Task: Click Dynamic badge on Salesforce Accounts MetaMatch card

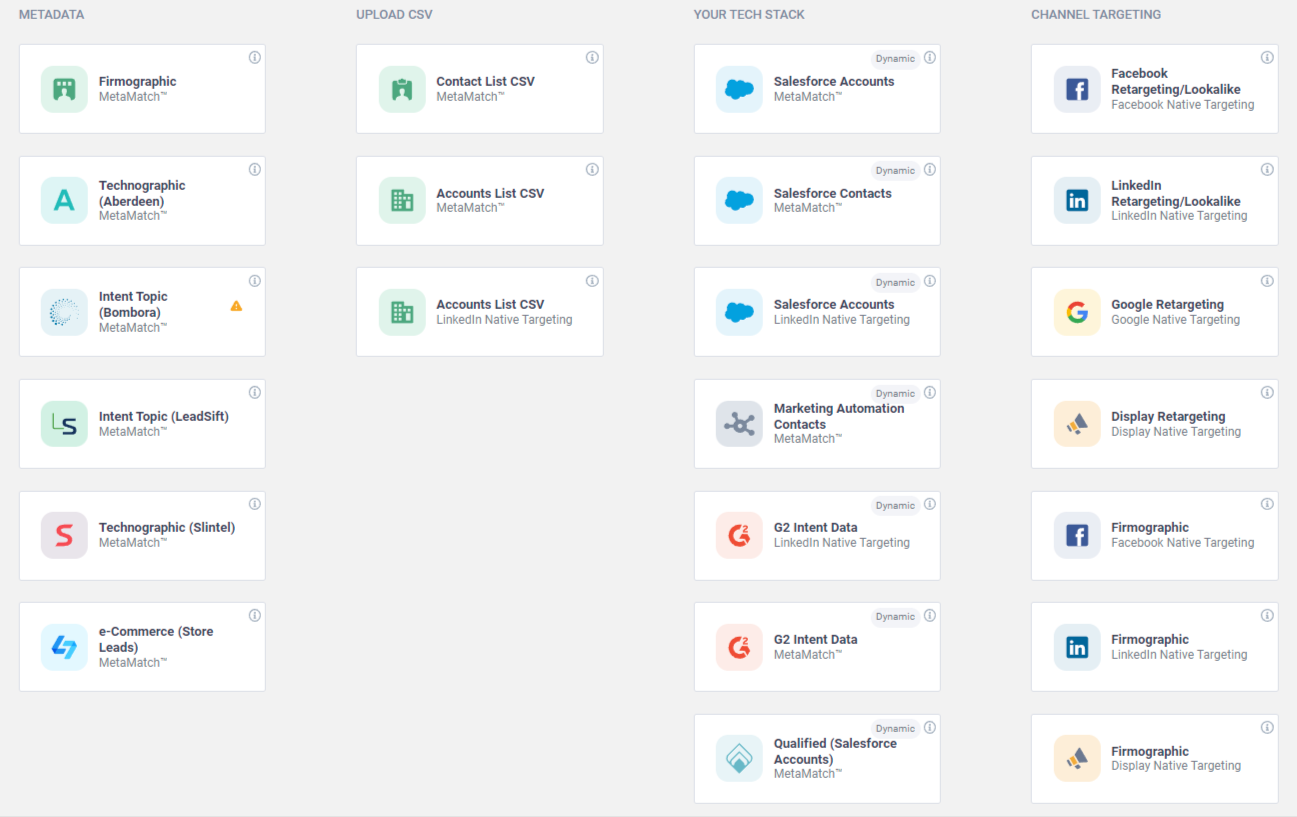Action: (x=895, y=59)
